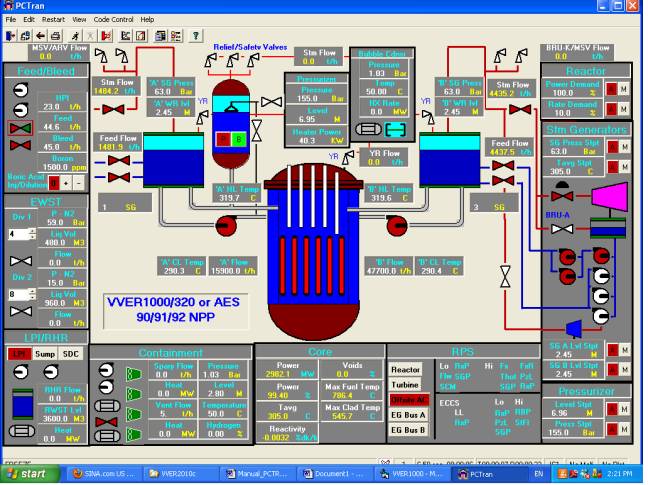Click the printer toolbar icon
The image size is (648, 485).
point(55,36)
